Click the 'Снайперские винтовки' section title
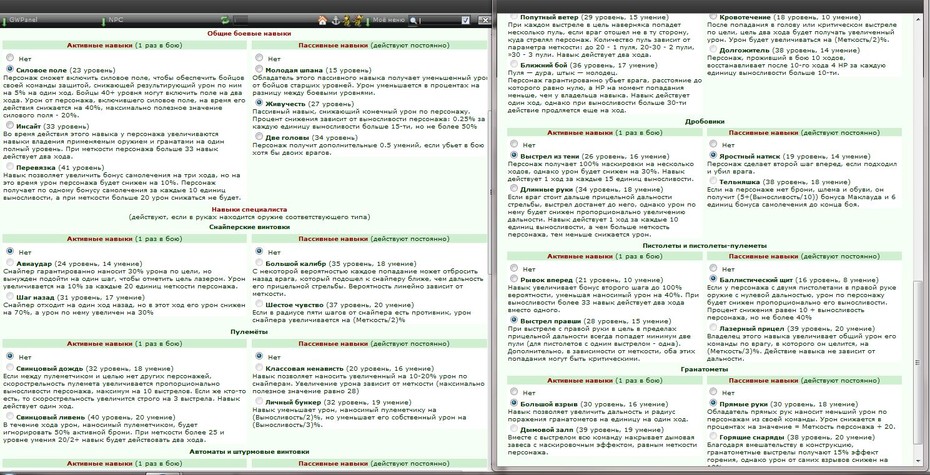Viewport: 930px width, 475px height. pos(249,227)
